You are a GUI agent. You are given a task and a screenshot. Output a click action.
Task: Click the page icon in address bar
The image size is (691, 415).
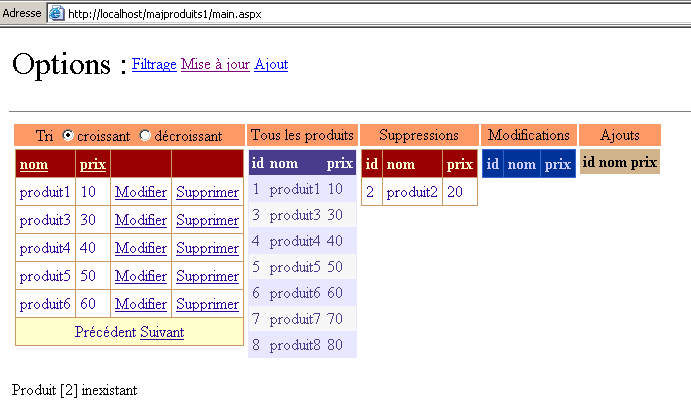[x=56, y=13]
